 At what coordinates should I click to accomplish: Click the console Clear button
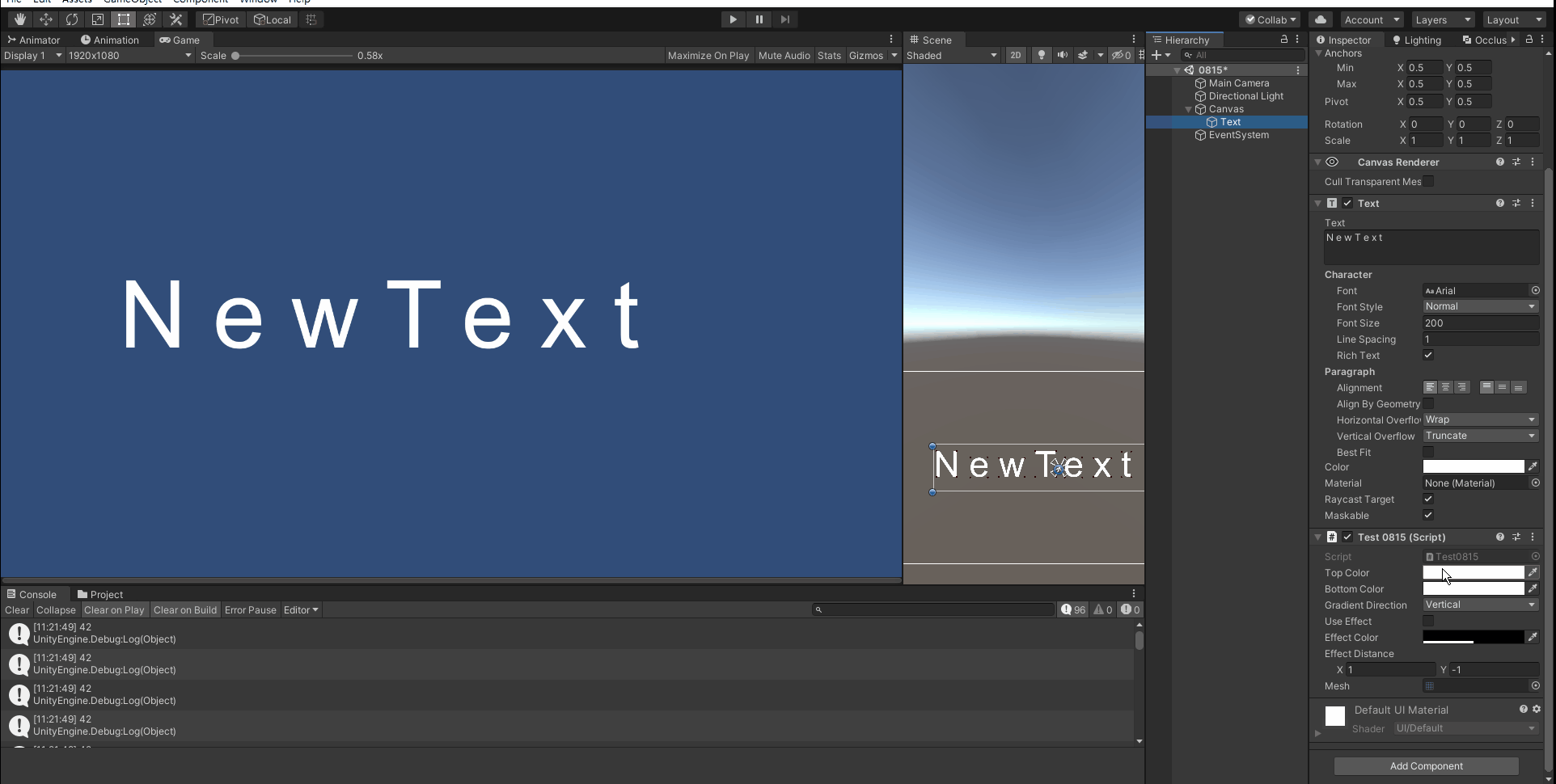pos(17,609)
